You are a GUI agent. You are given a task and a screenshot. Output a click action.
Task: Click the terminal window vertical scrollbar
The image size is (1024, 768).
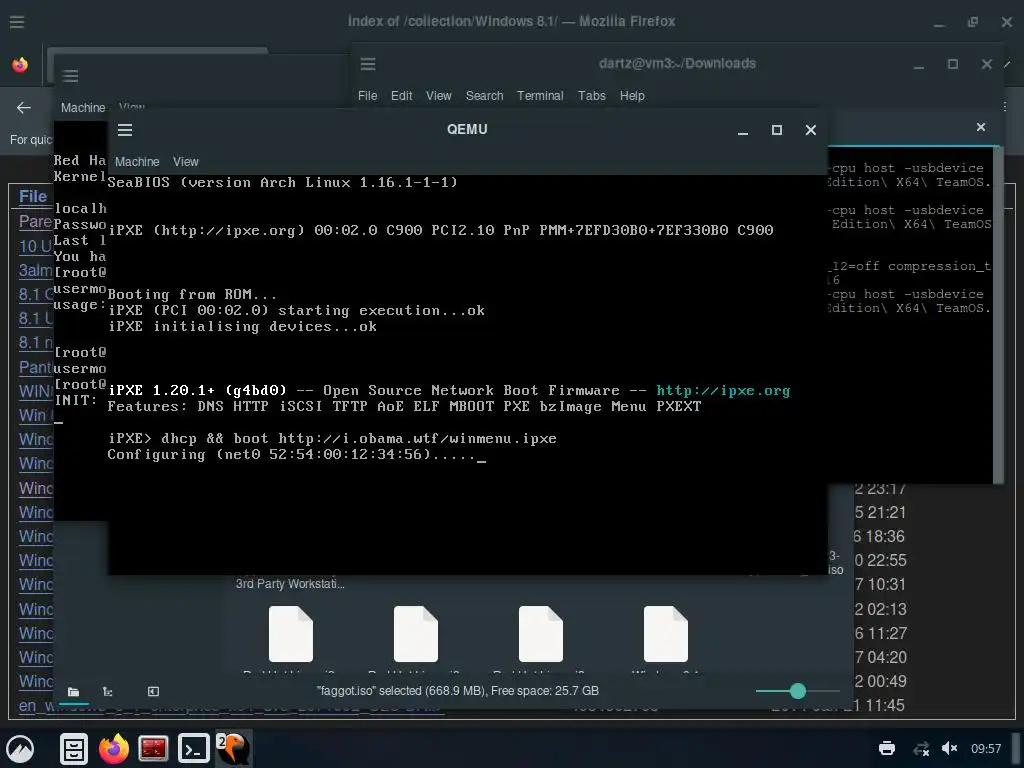pos(998,315)
